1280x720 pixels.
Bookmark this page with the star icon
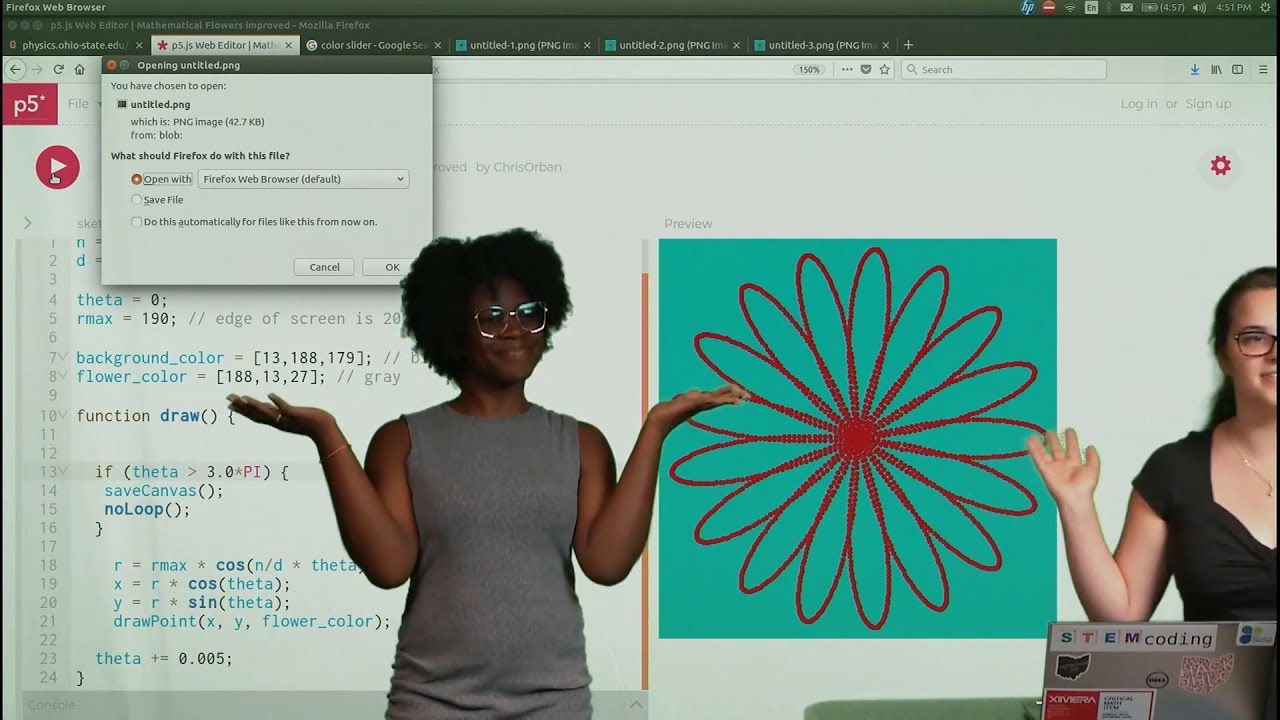pos(885,70)
